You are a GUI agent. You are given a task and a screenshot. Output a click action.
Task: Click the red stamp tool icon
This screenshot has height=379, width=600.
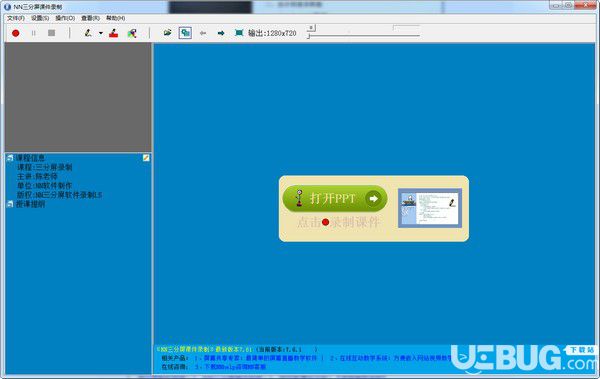[x=114, y=33]
